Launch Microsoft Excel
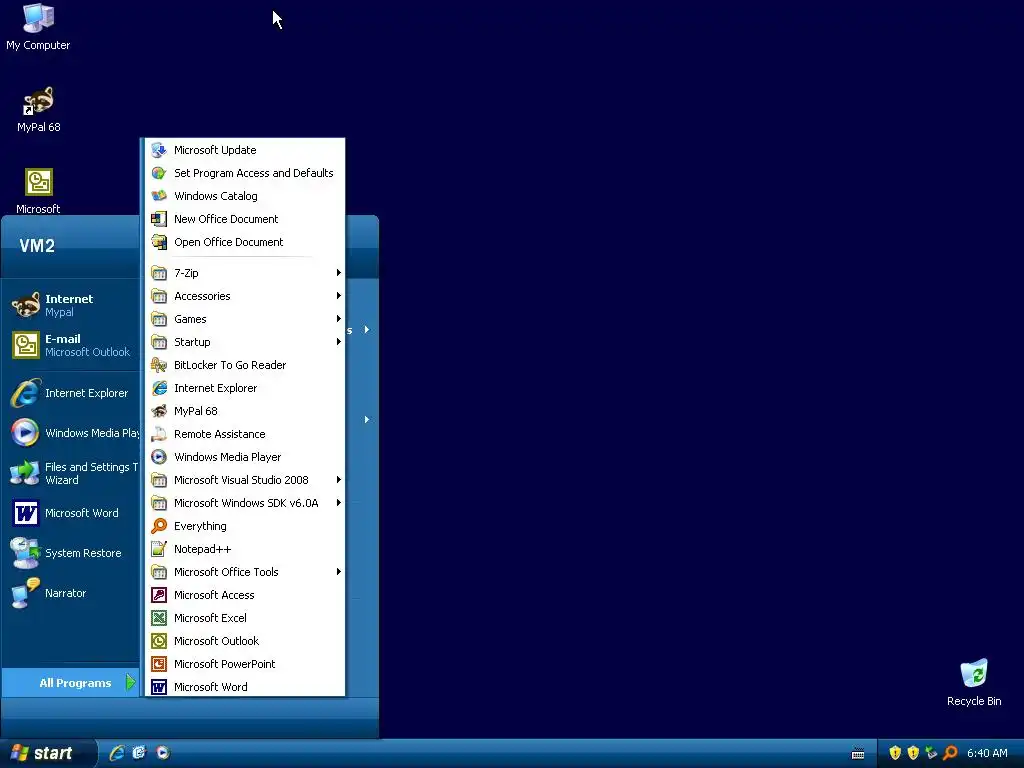The width and height of the screenshot is (1024, 768). [244, 618]
